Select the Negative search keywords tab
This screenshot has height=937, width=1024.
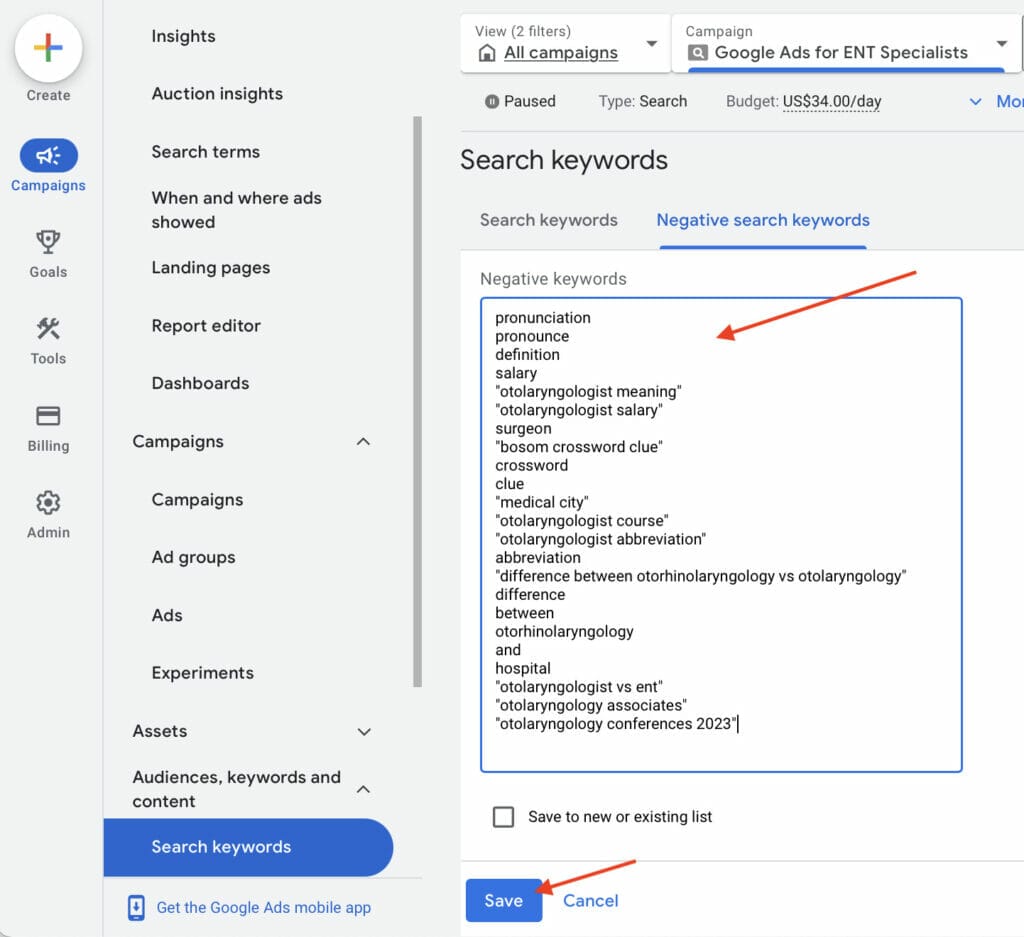(763, 220)
